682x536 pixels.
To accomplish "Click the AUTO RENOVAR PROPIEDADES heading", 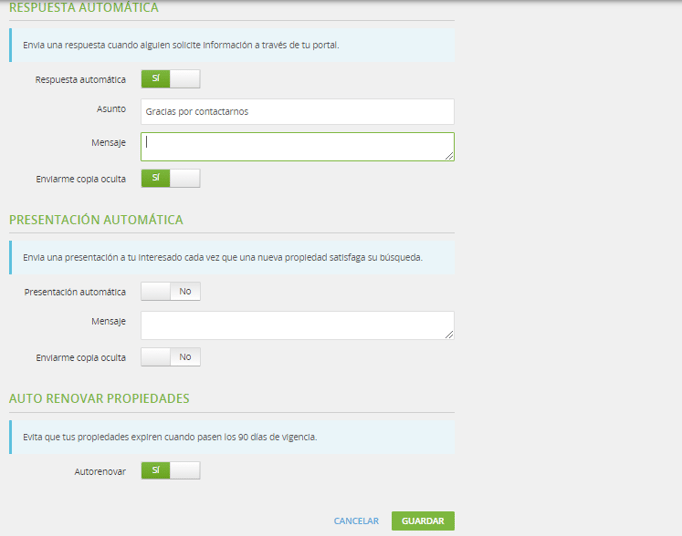I will pos(99,399).
